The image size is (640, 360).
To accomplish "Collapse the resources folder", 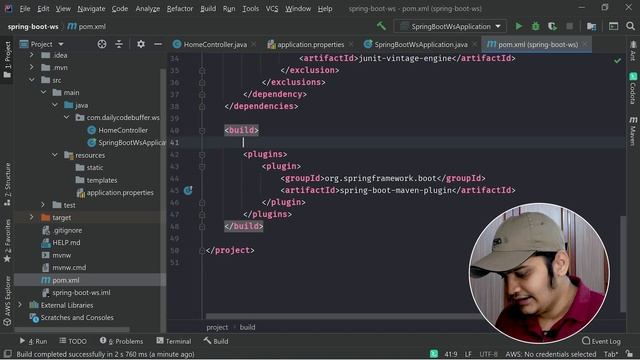I will click(55, 155).
